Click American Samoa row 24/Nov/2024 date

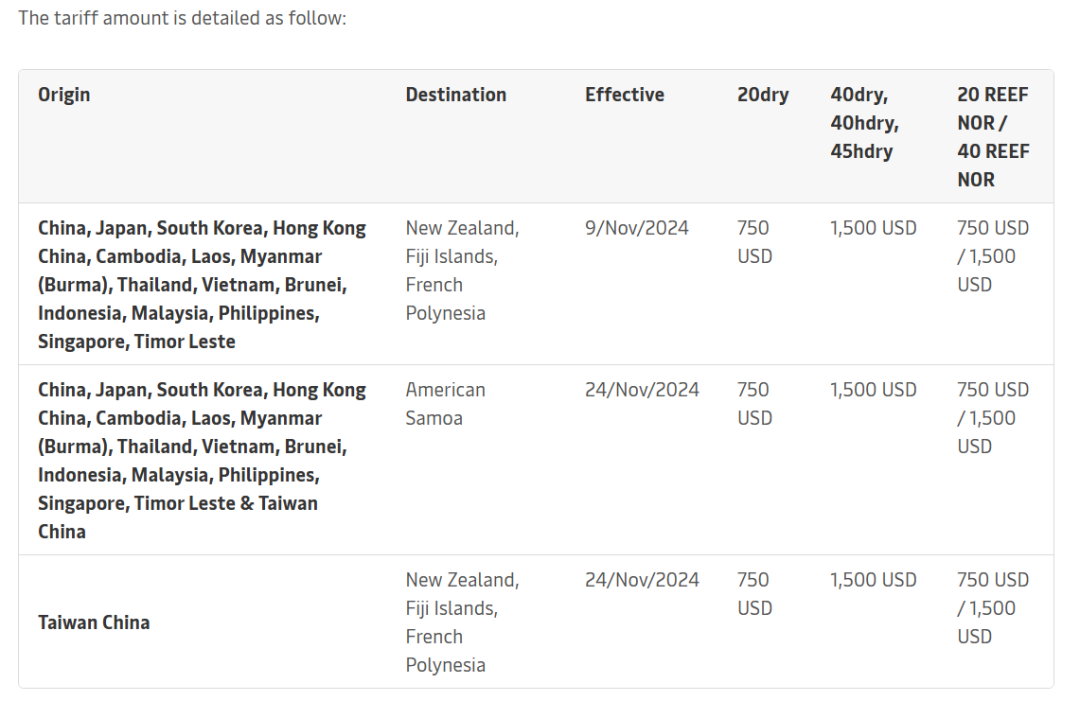(x=642, y=390)
